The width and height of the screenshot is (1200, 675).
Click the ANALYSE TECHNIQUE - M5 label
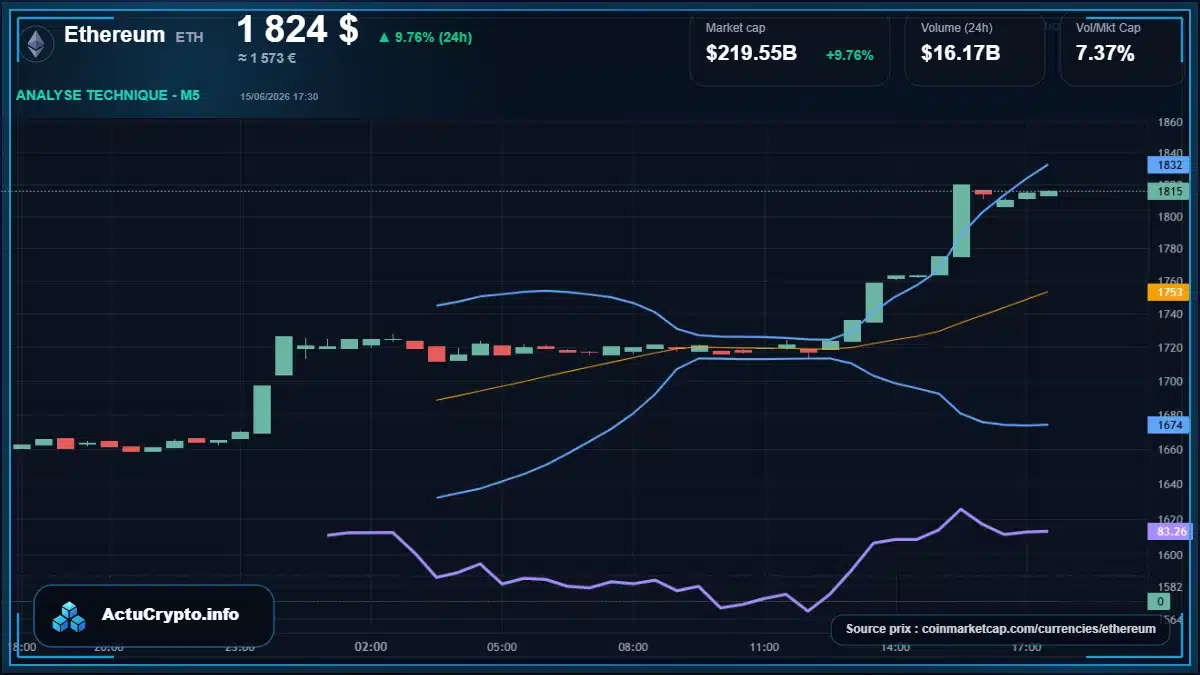coord(108,95)
